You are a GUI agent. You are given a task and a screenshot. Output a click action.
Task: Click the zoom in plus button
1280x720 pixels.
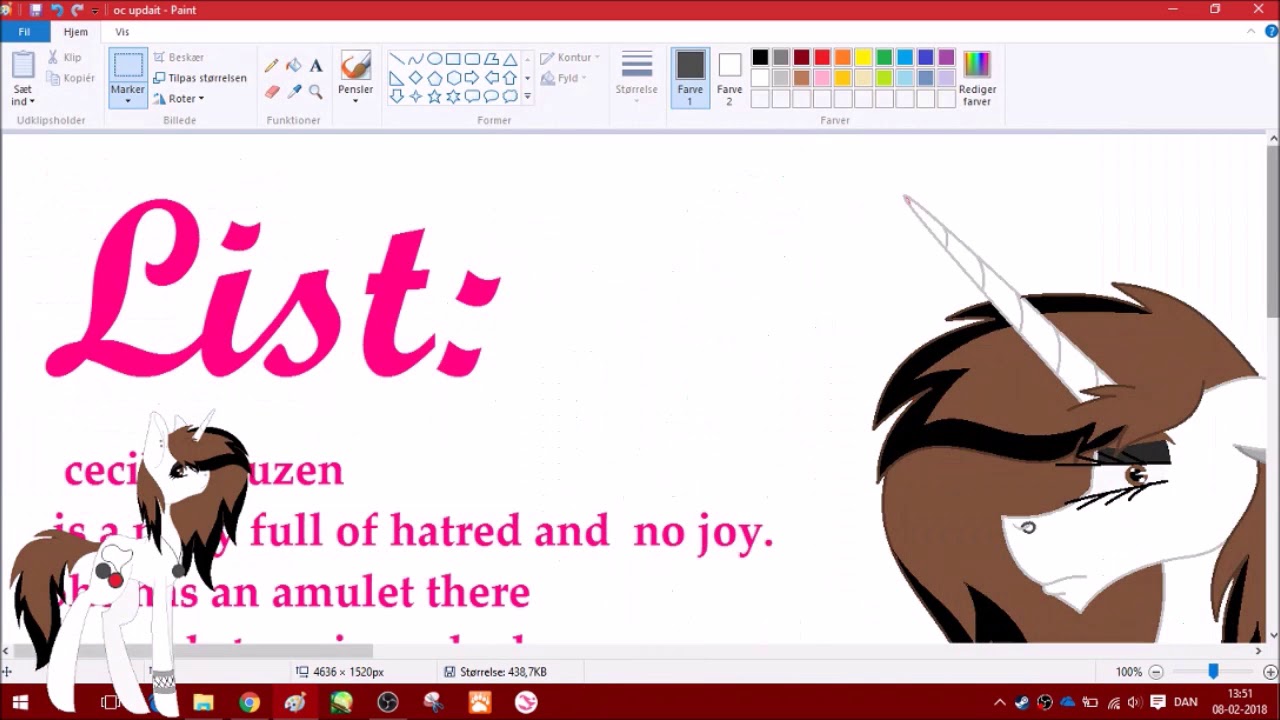(1270, 672)
